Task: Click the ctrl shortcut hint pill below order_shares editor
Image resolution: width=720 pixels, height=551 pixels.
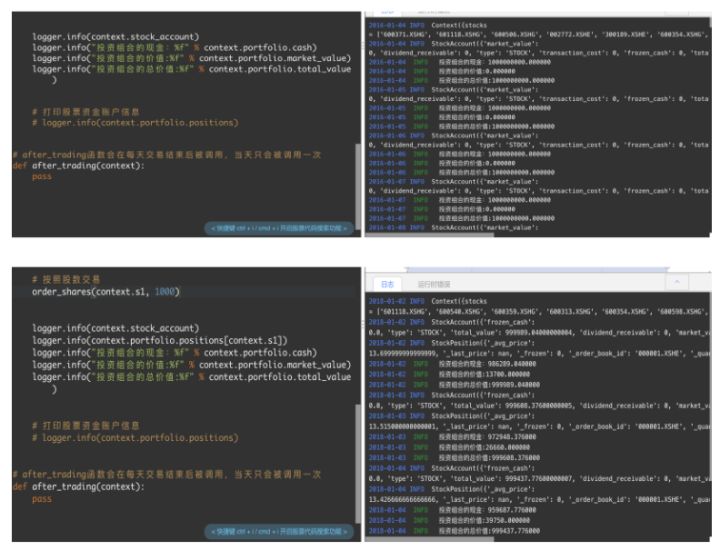Action: [x=279, y=531]
